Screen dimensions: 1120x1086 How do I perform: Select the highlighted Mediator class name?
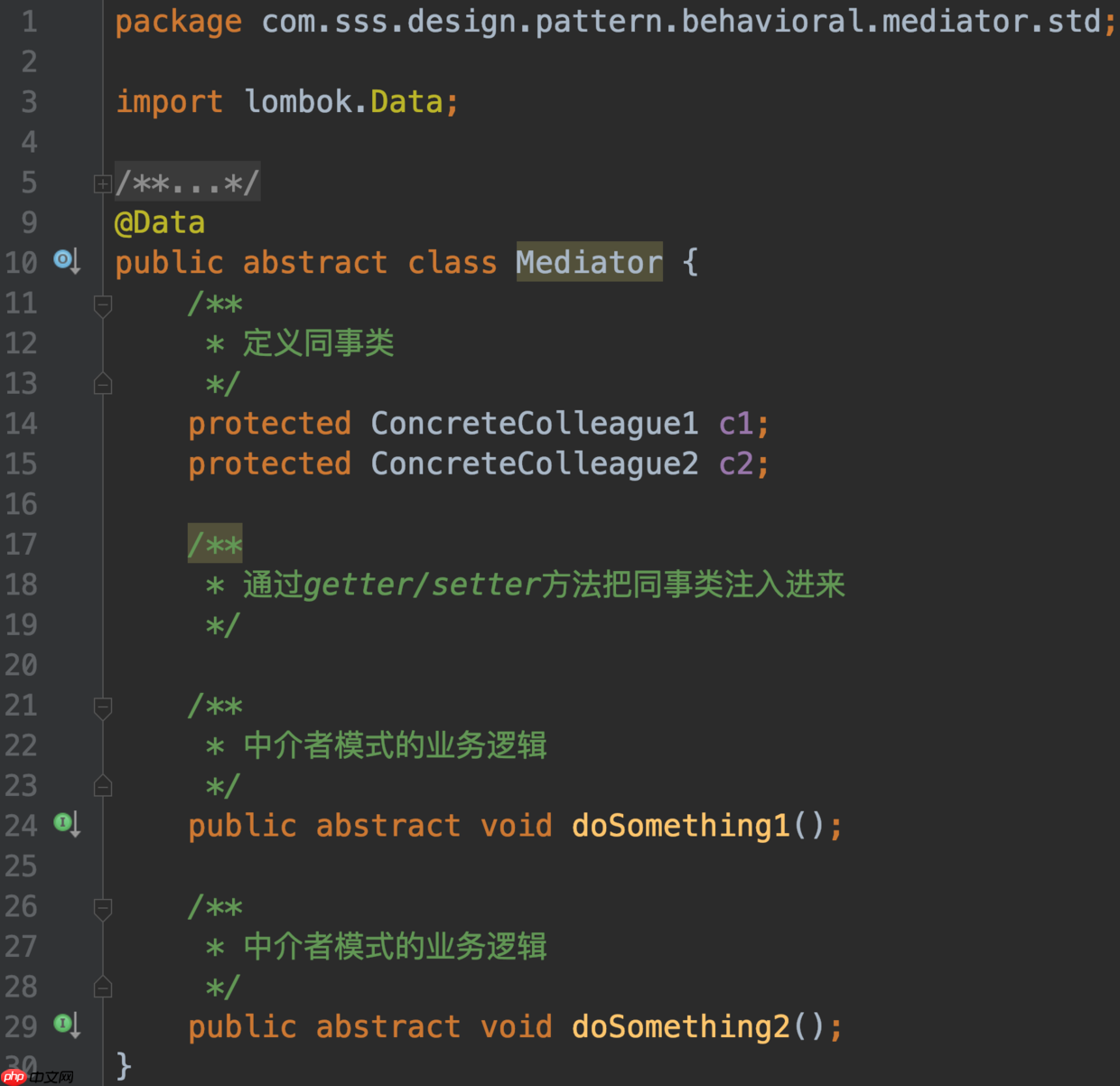(588, 261)
